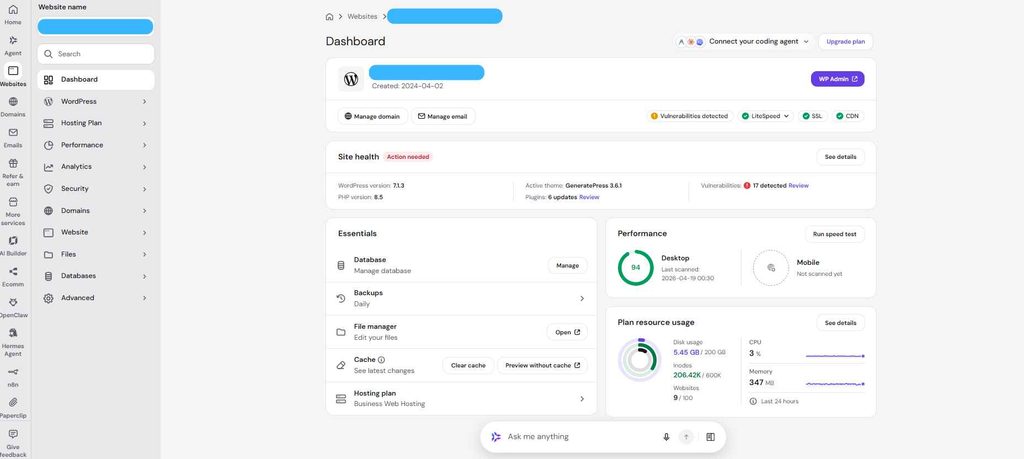Viewport: 1024px width, 459px height.
Task: Open the Backups Daily row
Action: tap(461, 298)
